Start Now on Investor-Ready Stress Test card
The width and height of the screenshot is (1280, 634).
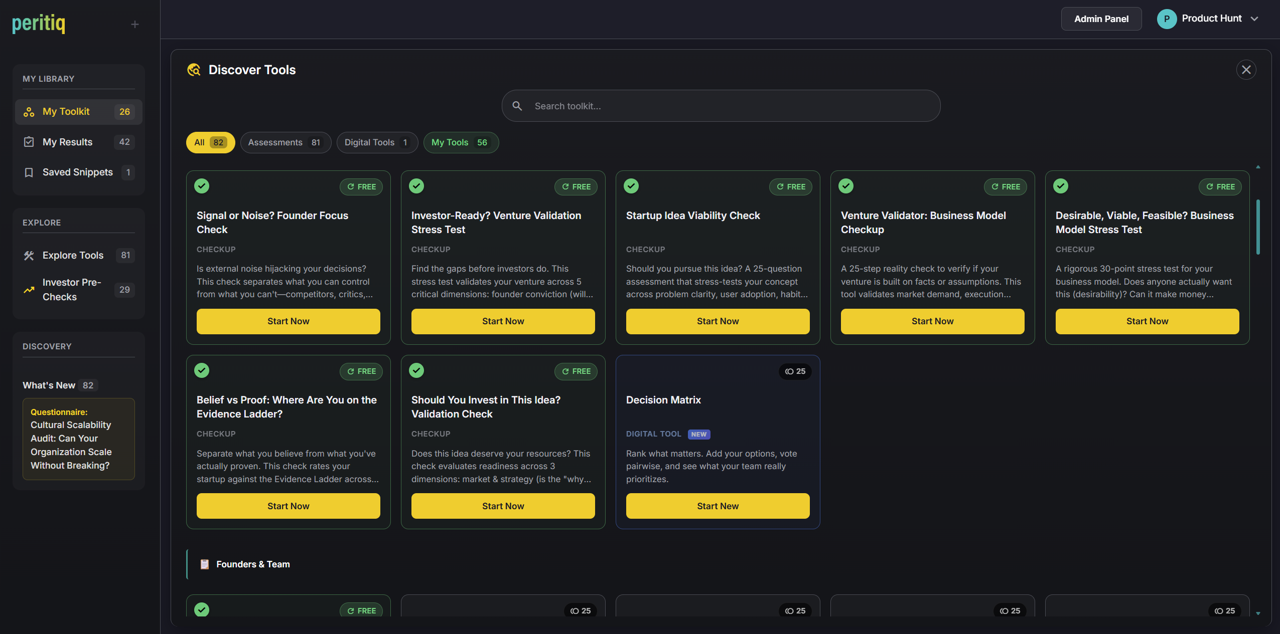pos(503,321)
